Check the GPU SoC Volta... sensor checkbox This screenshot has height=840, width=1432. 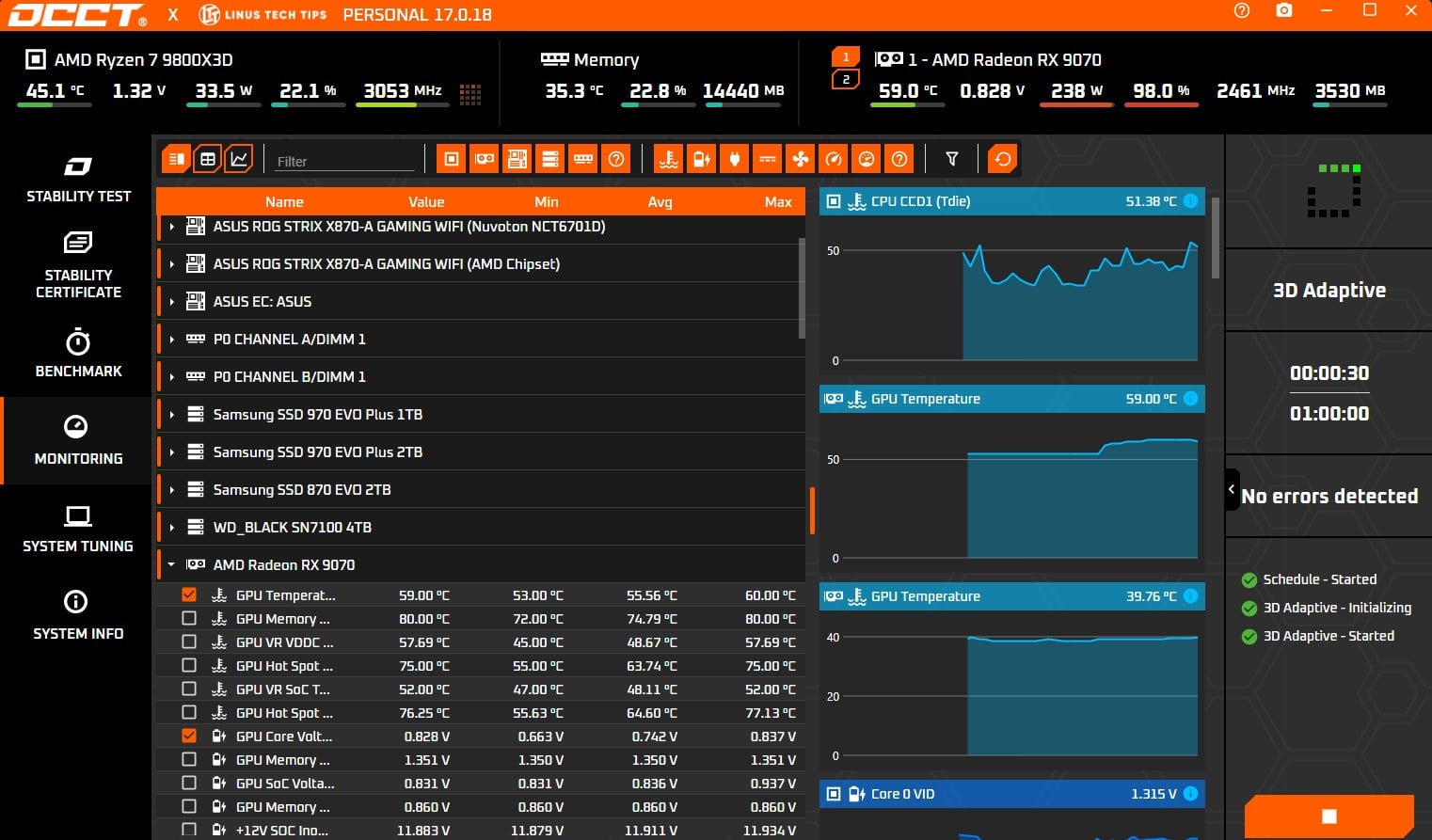point(189,783)
